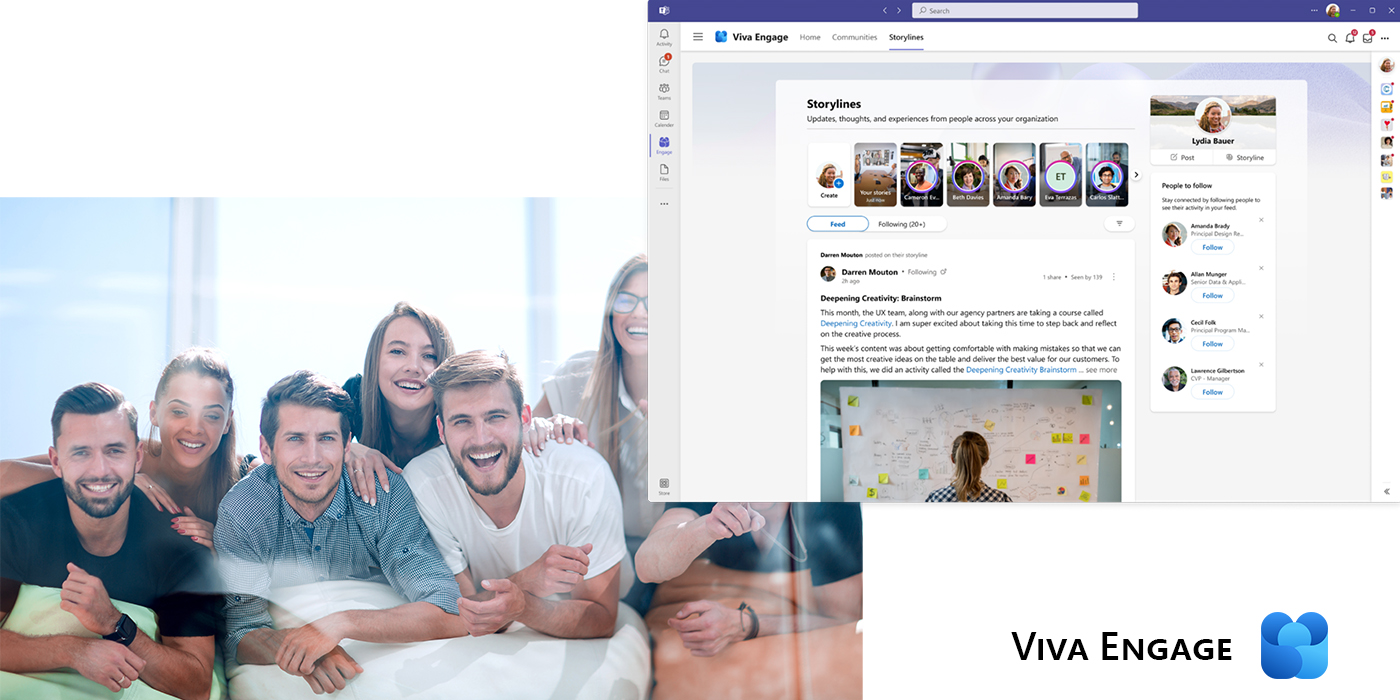Dismiss Cecil Folk follow suggestion

click(x=1261, y=316)
